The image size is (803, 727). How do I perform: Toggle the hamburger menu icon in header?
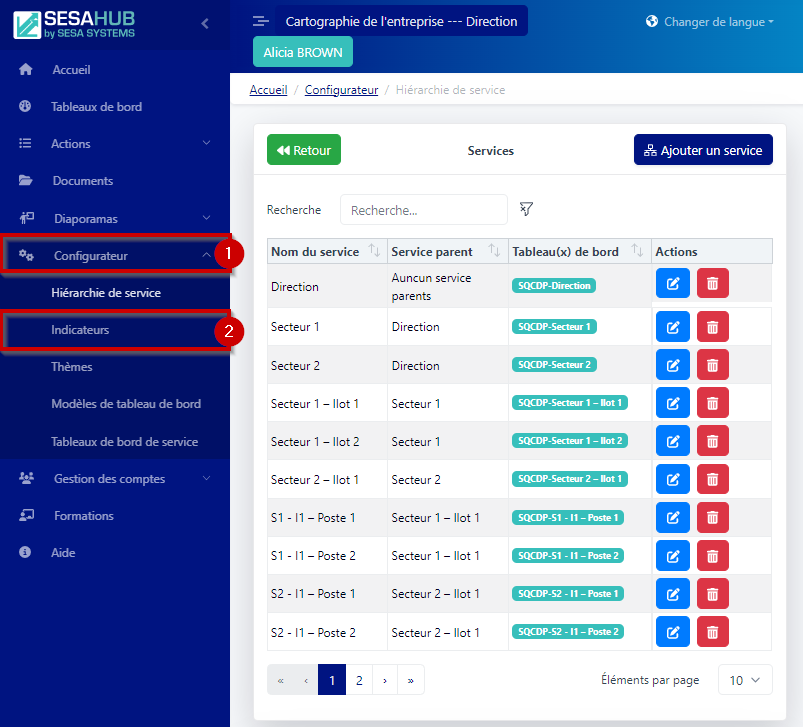tap(260, 21)
